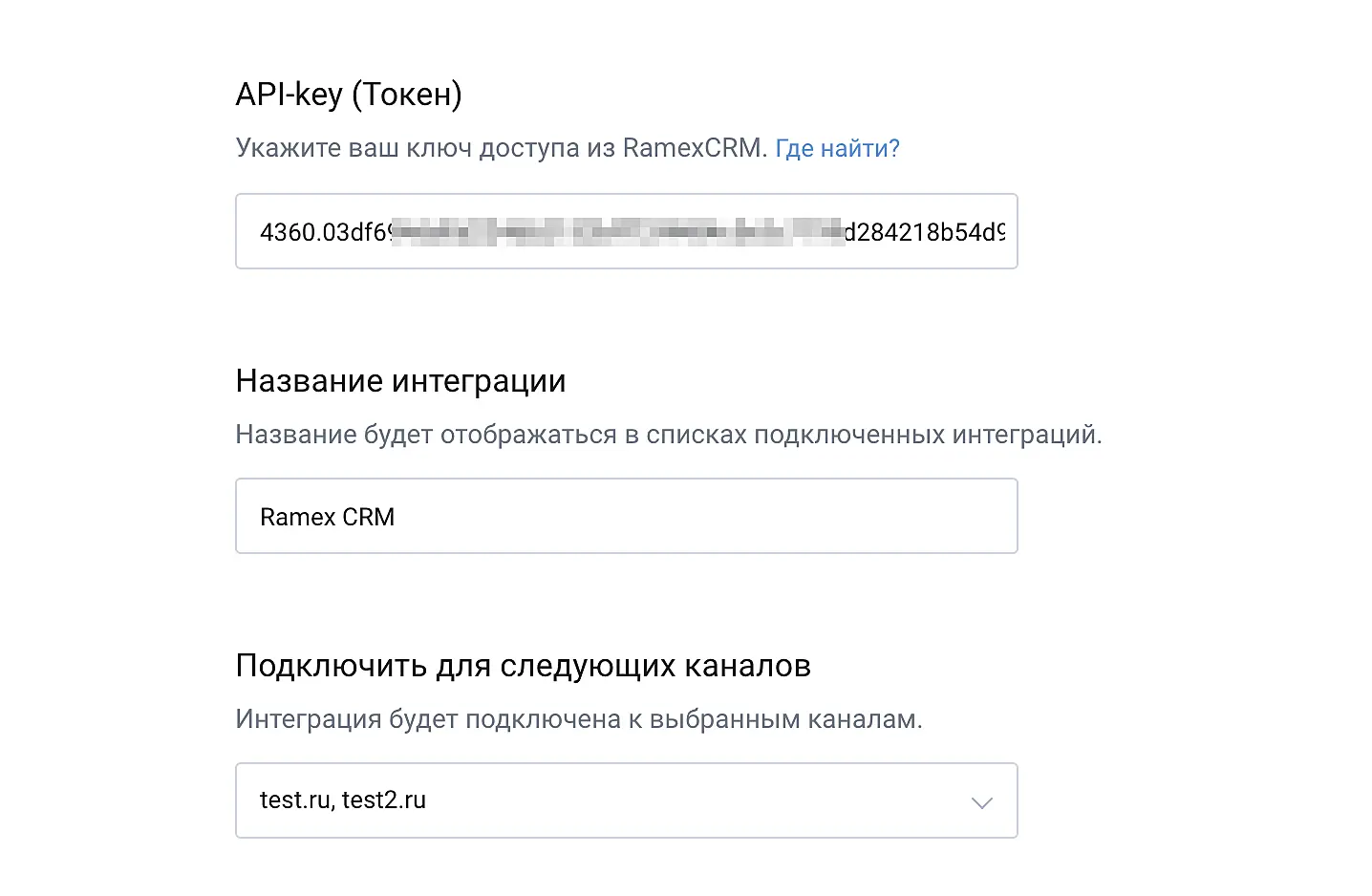Place cursor at token ending "d284218b54d9"
The width and height of the screenshot is (1372, 896).
[924, 232]
